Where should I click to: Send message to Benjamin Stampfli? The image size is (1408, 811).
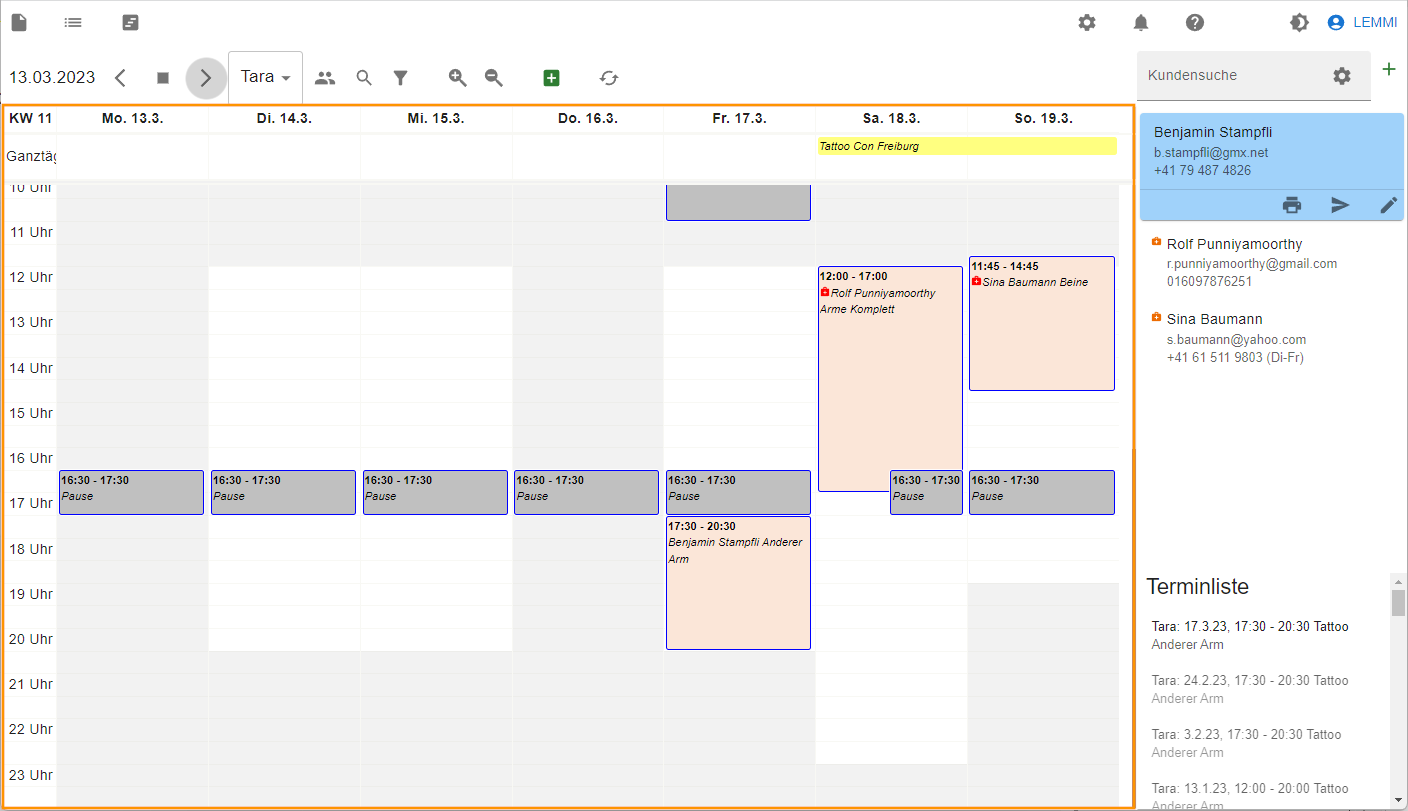[1340, 205]
